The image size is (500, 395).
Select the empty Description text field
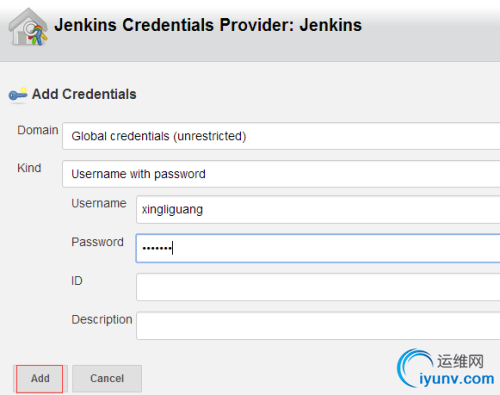coord(318,326)
